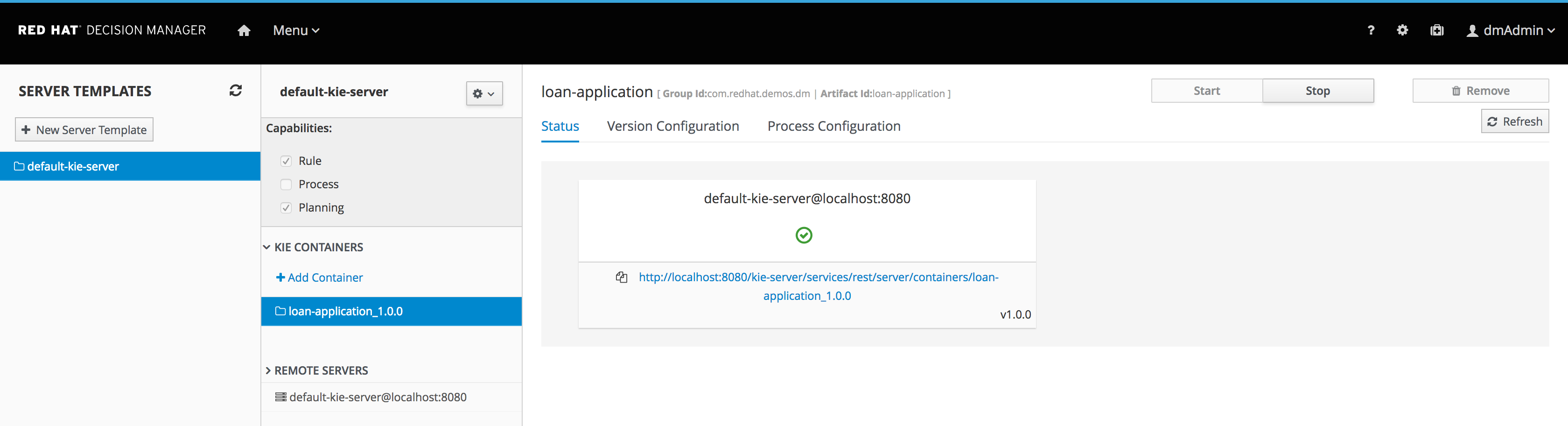This screenshot has width=1568, height=426.
Task: Select loan-application_1.0.0 container
Action: click(x=392, y=312)
